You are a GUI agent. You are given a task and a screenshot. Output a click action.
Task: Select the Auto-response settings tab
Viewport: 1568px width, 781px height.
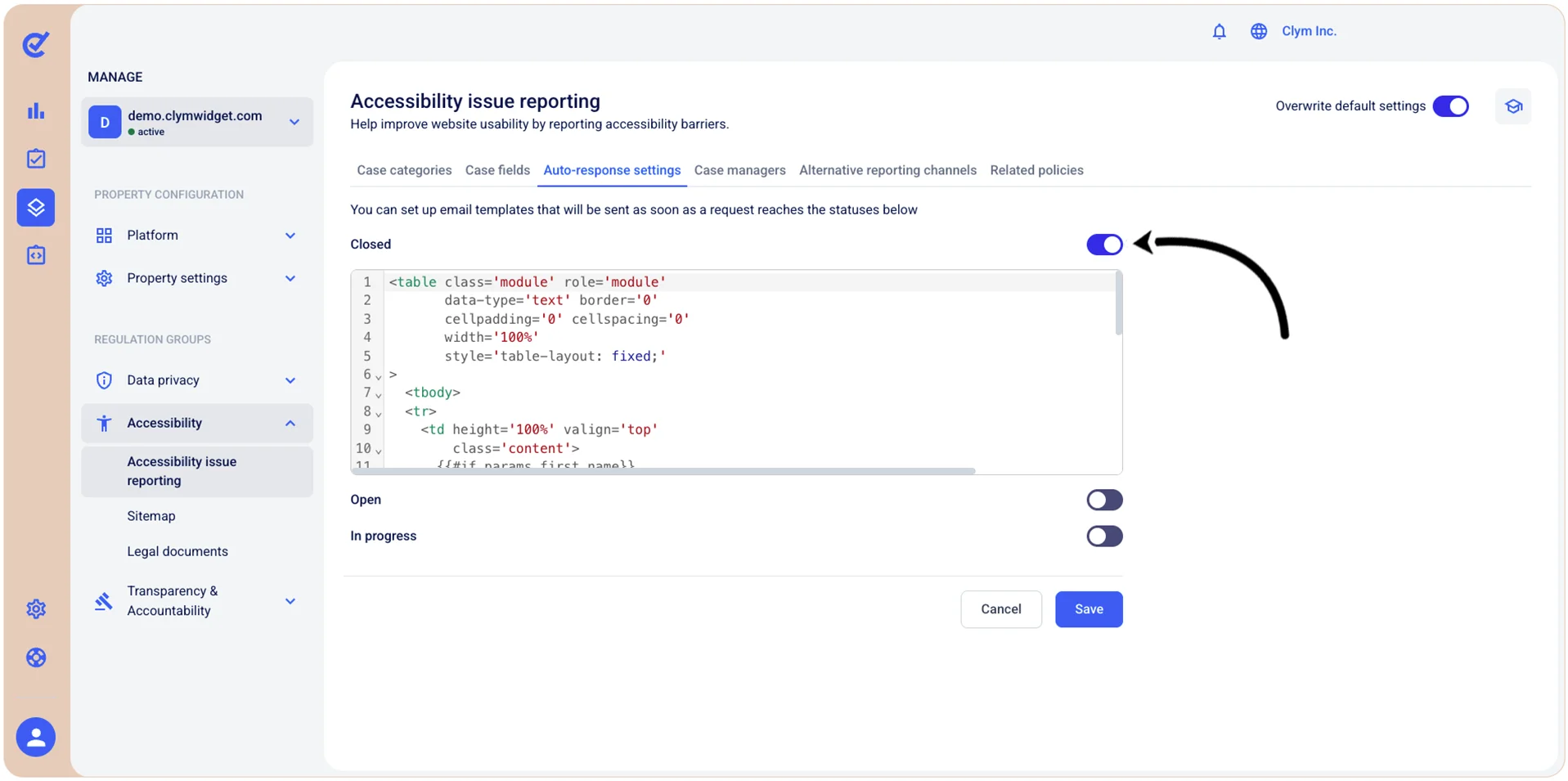click(612, 170)
